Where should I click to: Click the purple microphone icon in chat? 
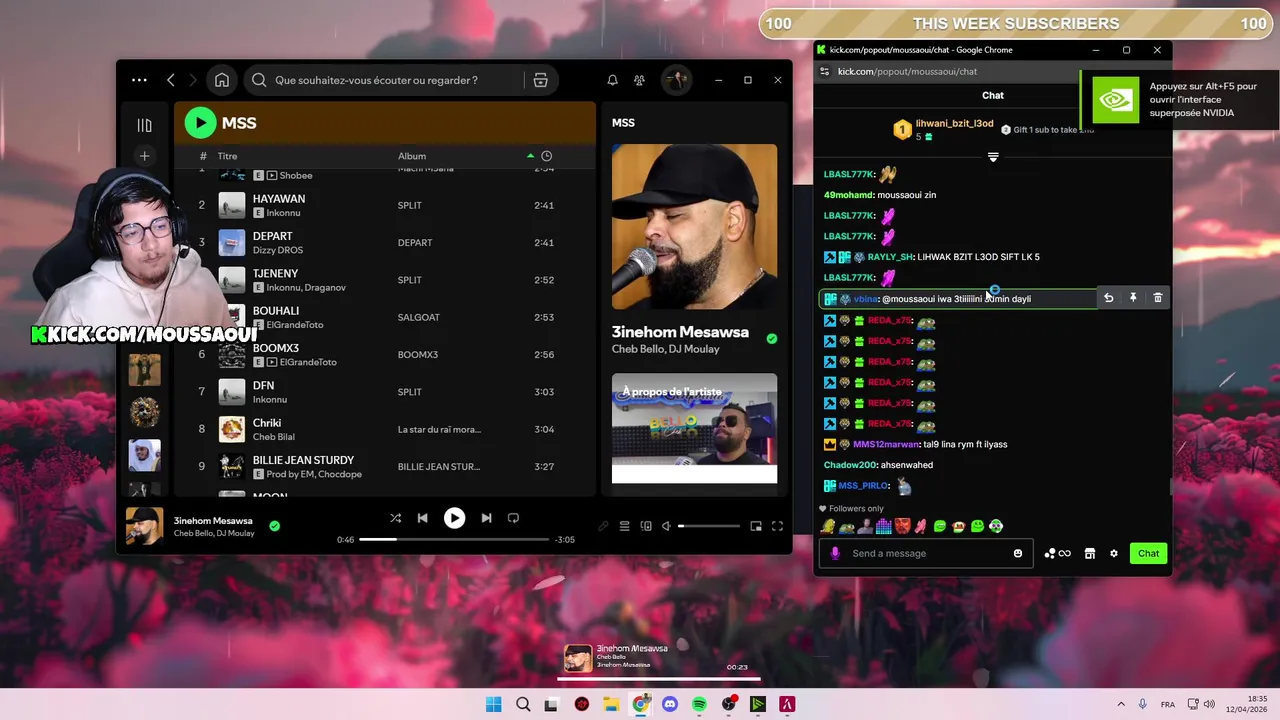tap(836, 553)
